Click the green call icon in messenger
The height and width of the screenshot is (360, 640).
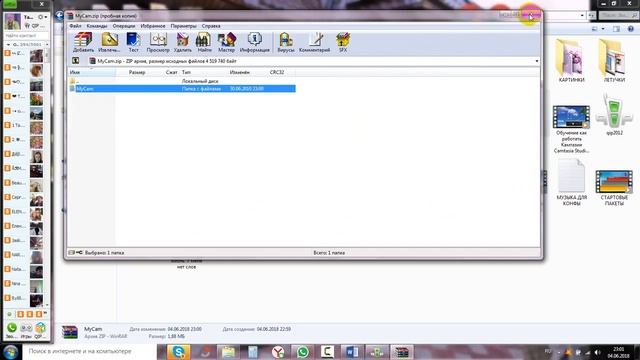(11, 328)
